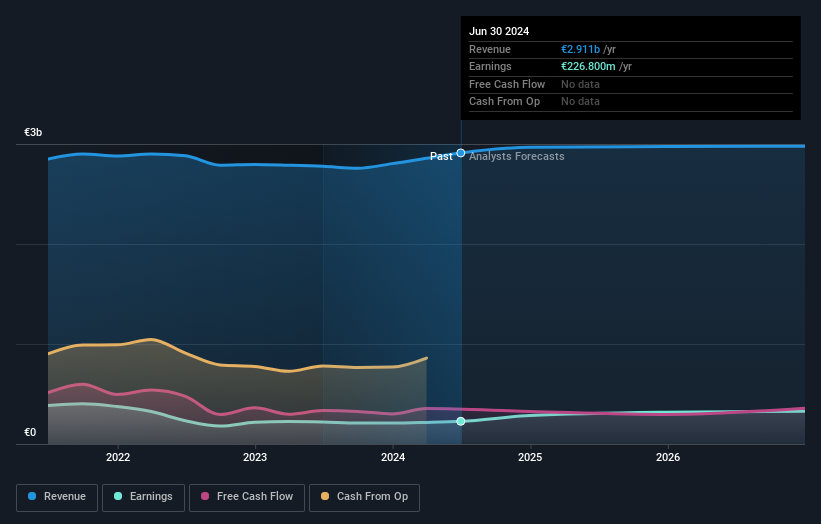This screenshot has height=524, width=821.
Task: Toggle the Free Cash Flow legend series
Action: (x=247, y=497)
